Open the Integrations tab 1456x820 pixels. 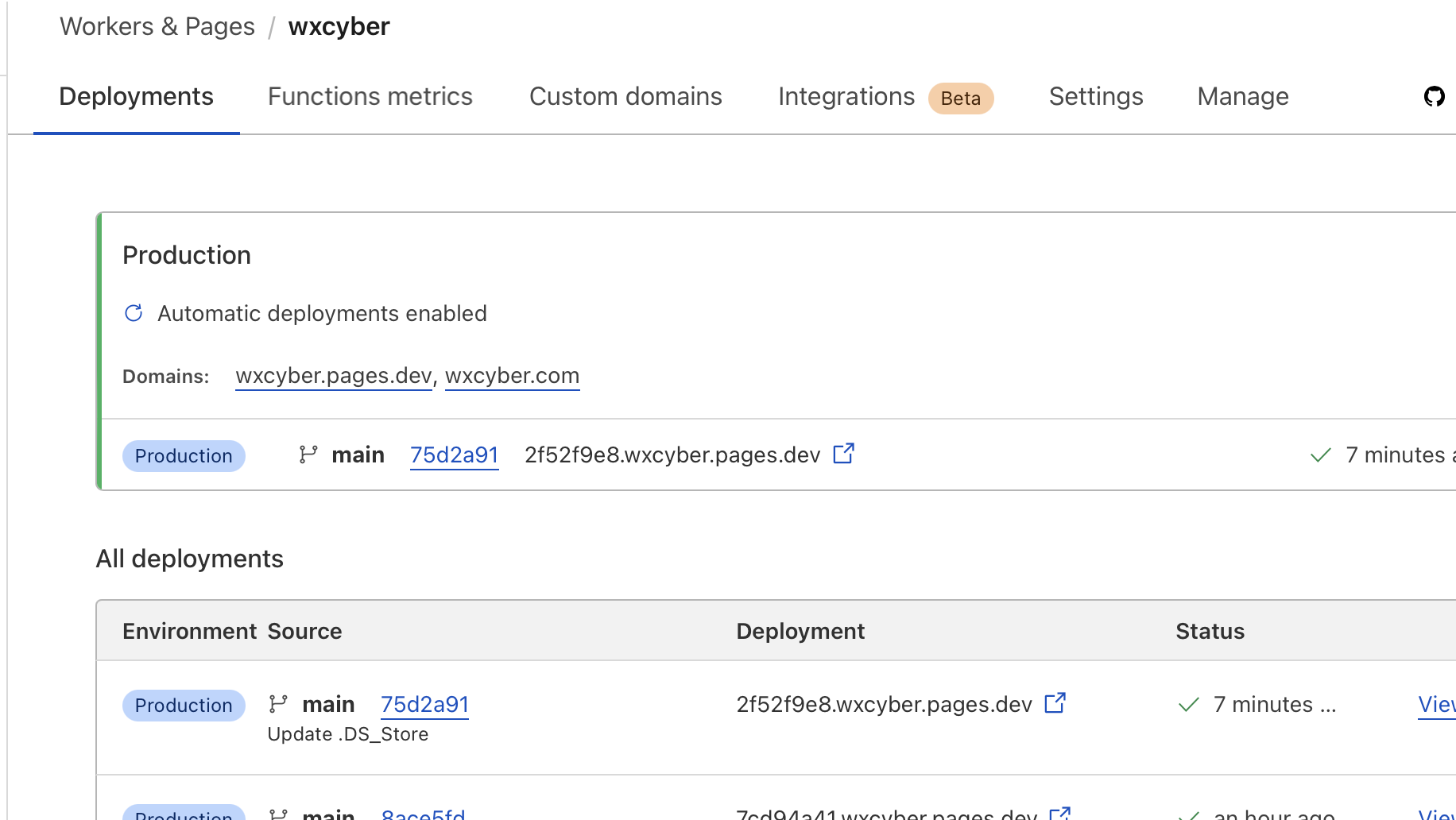[846, 97]
